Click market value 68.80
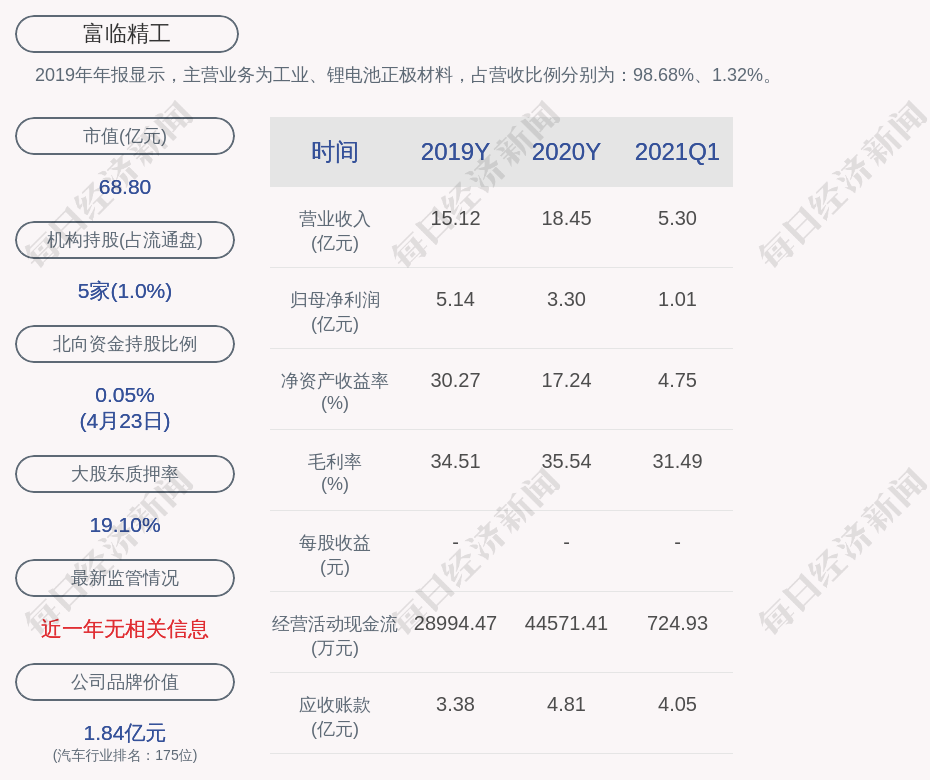The height and width of the screenshot is (780, 930). tap(125, 187)
